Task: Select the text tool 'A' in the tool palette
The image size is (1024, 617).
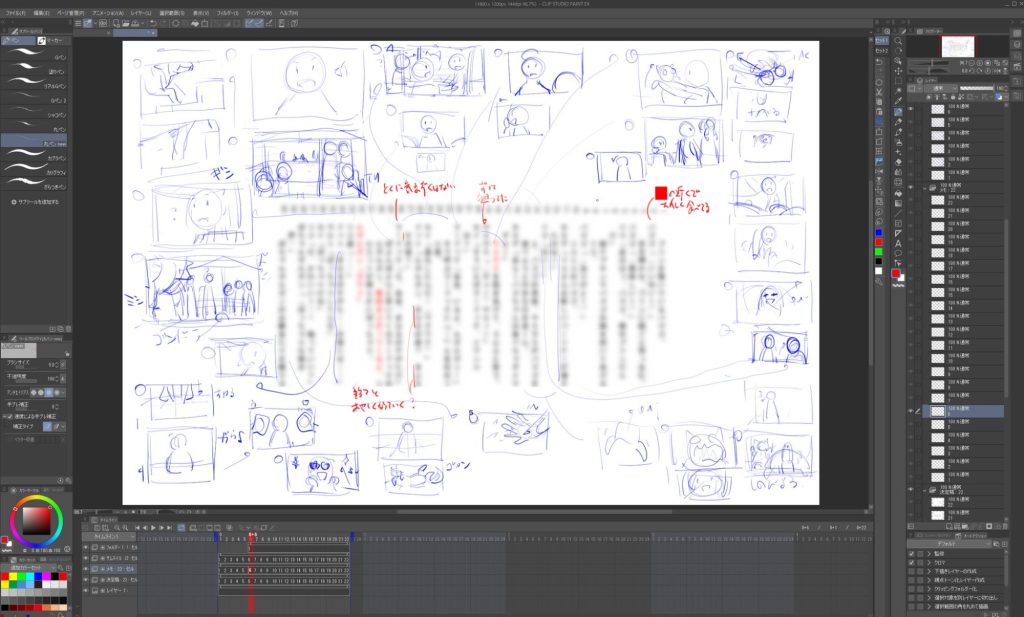Action: point(897,243)
